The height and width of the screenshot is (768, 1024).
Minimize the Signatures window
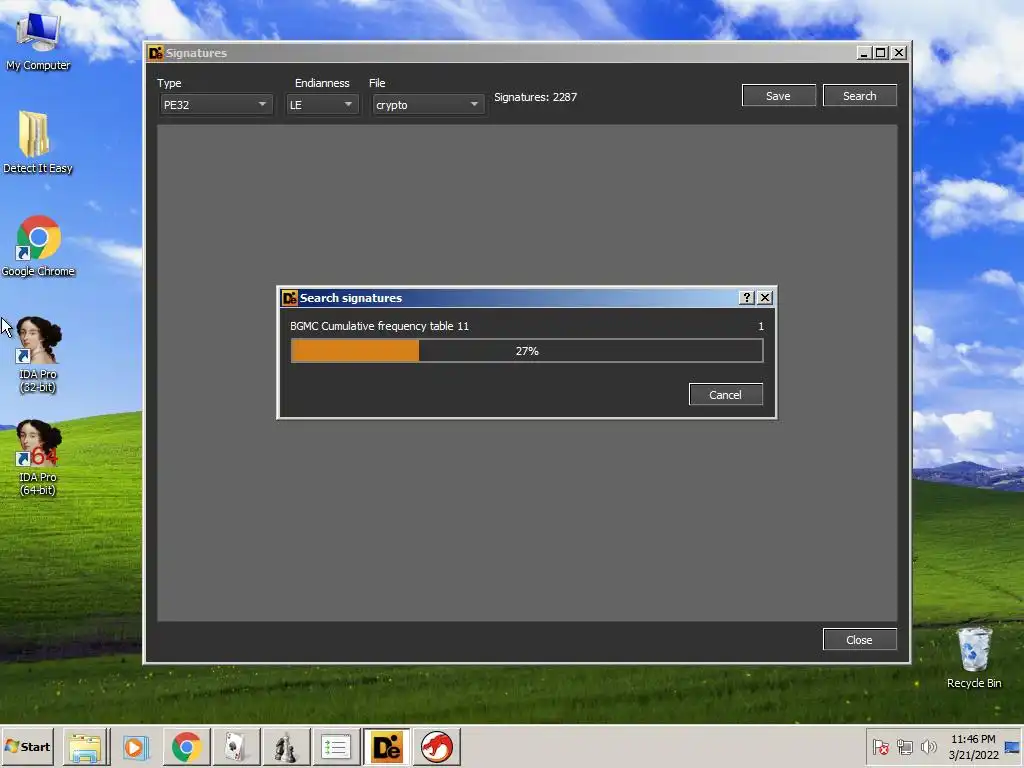point(863,53)
